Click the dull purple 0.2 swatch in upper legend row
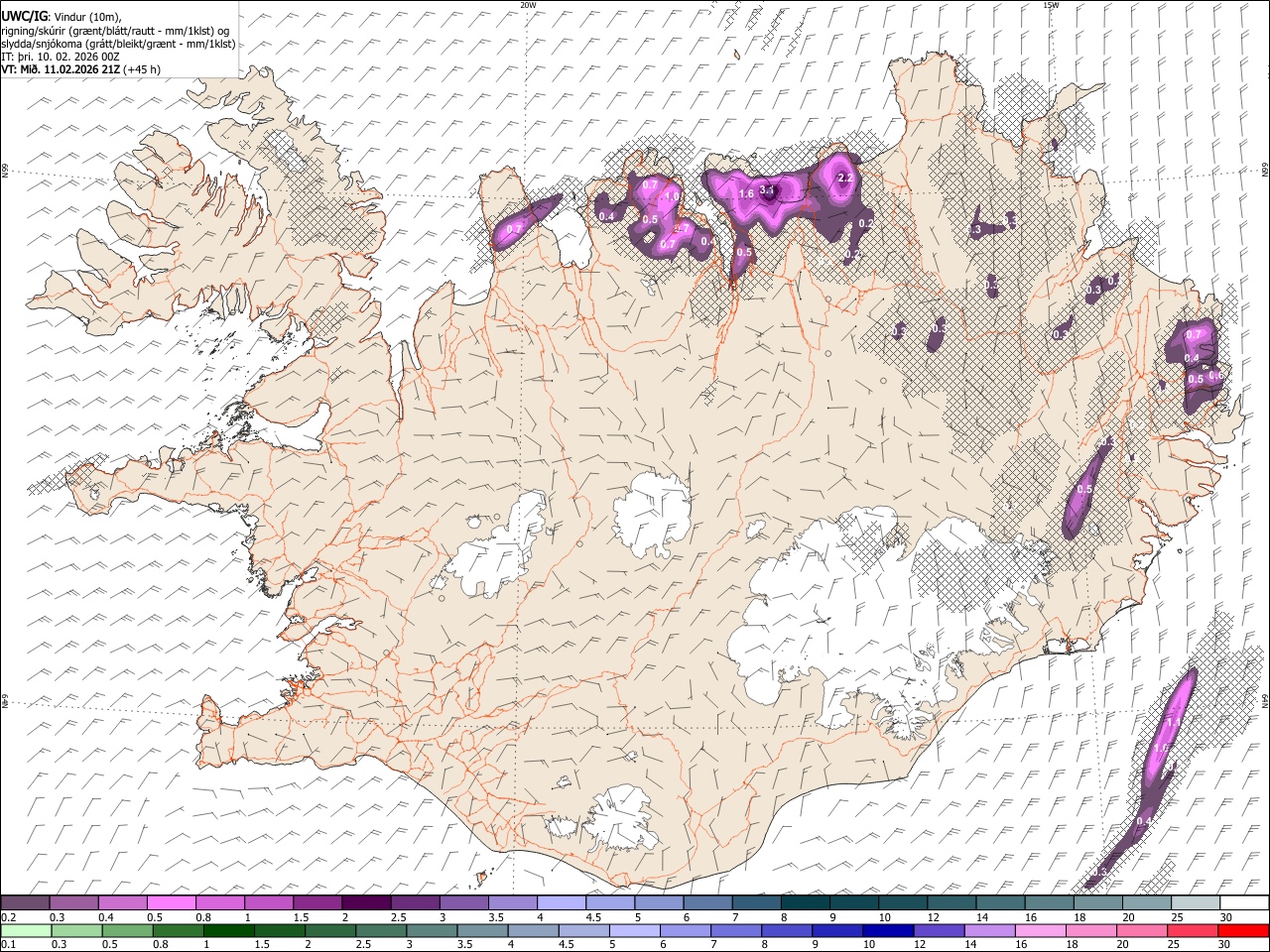 [x=25, y=903]
